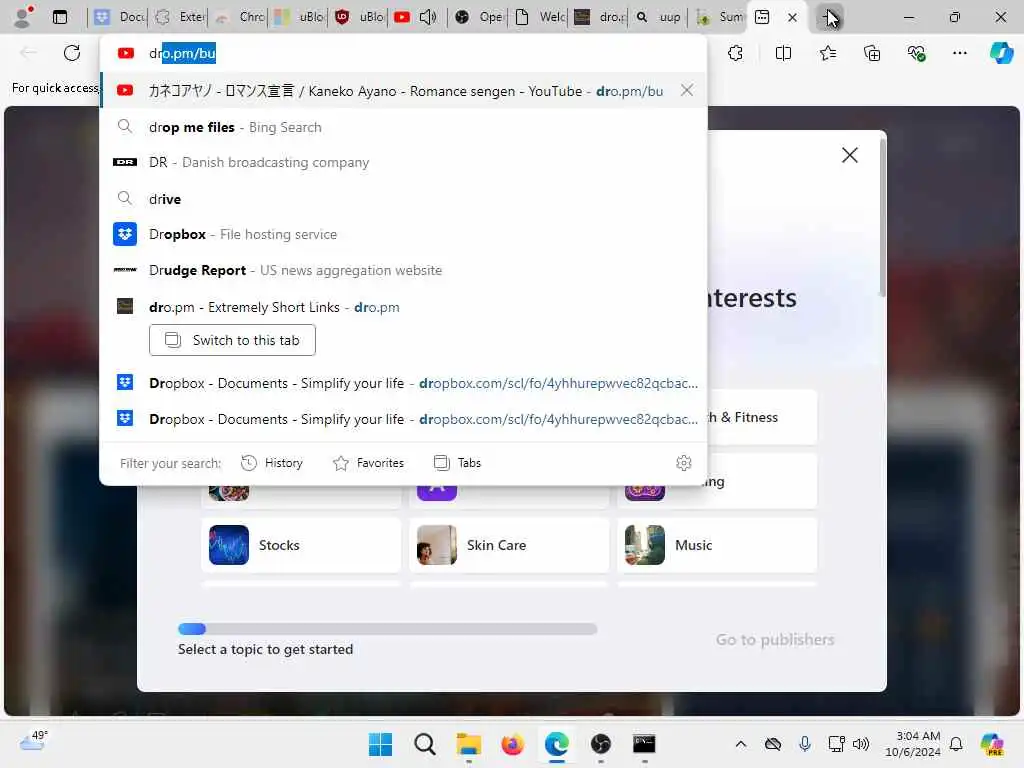Switch to the Chro tab
Screen dimensions: 1024x768
point(240,17)
